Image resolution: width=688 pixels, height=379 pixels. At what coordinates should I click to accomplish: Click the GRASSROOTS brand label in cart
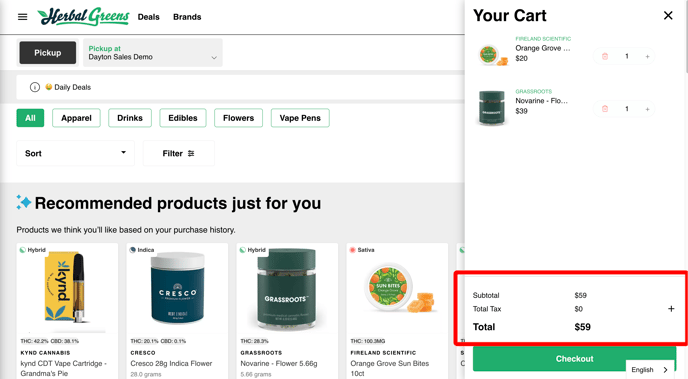pos(534,91)
